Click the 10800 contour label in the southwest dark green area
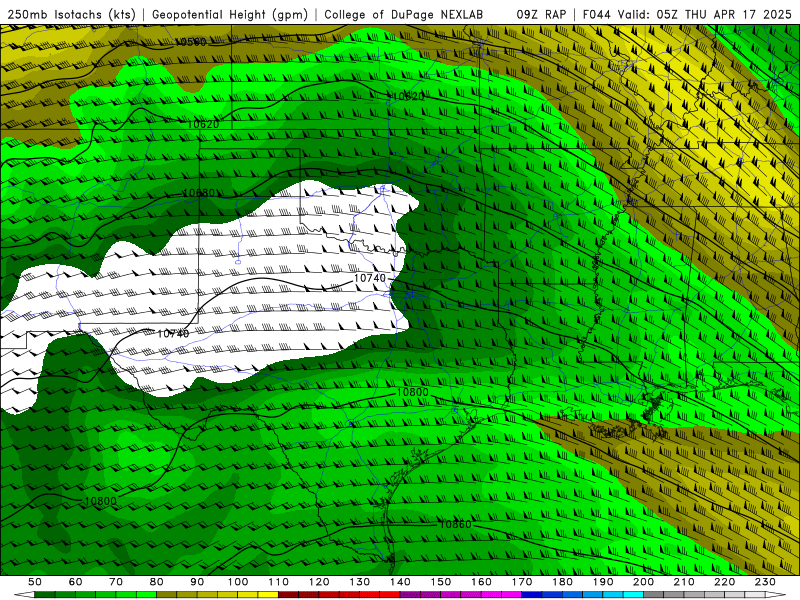This screenshot has height=600, width=800. 100,501
